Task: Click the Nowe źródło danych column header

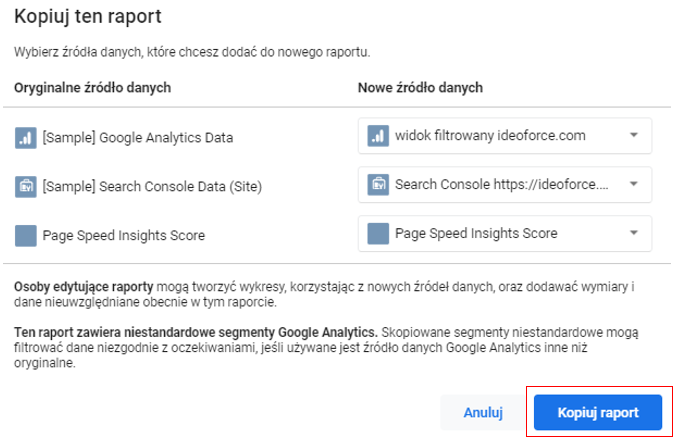Action: [x=420, y=87]
